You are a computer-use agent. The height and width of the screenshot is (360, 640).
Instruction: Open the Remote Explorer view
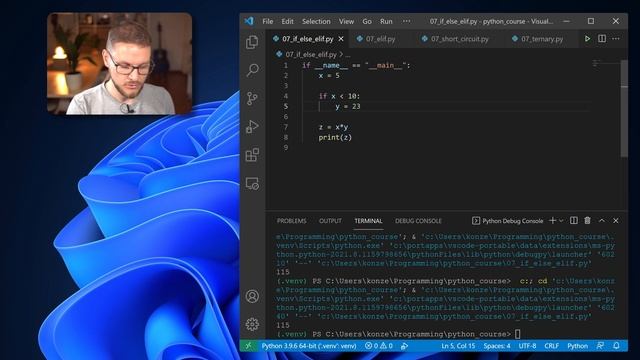click(252, 183)
